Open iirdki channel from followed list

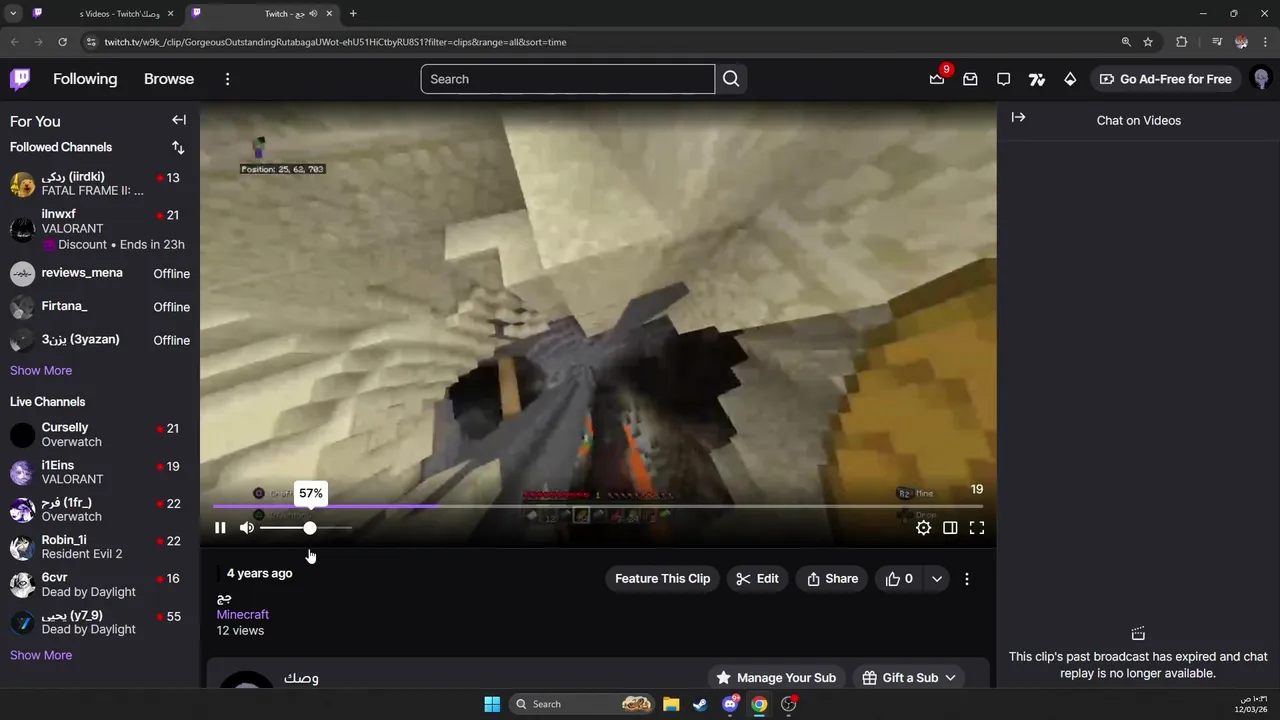(x=100, y=184)
